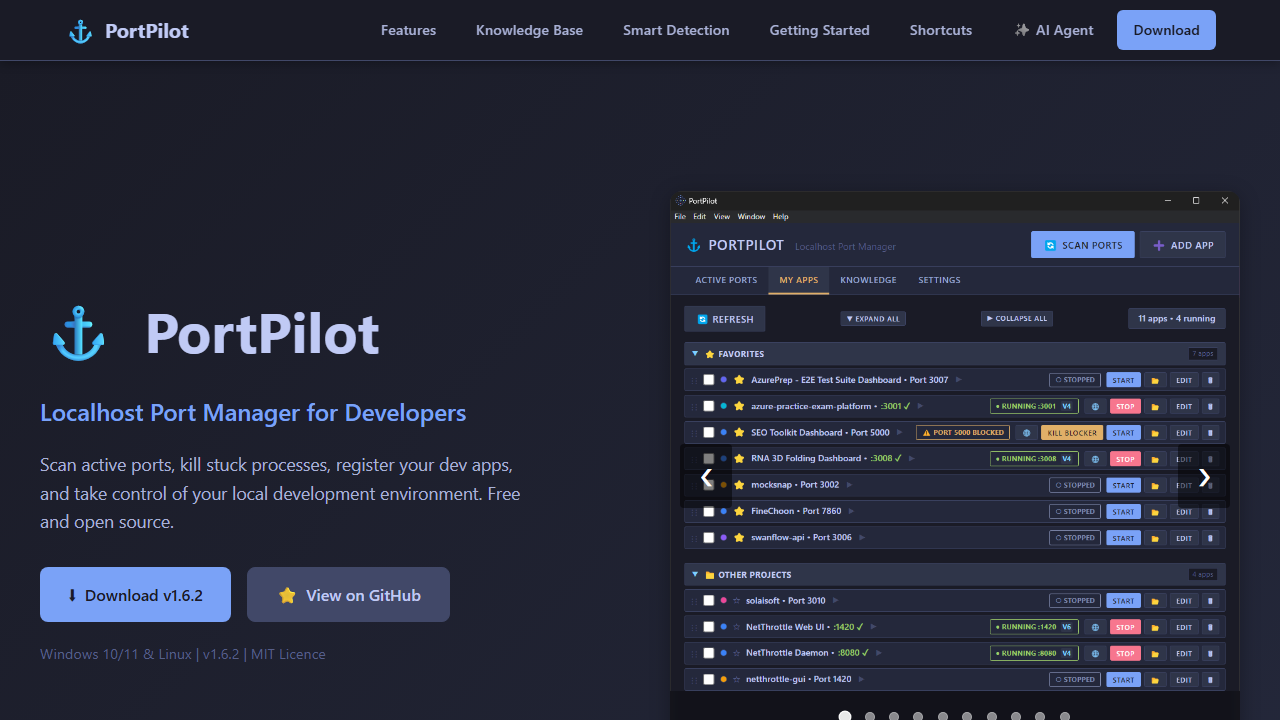Click the folder icon on the AzurePrep row
The width and height of the screenshot is (1280, 720).
[x=1155, y=380]
